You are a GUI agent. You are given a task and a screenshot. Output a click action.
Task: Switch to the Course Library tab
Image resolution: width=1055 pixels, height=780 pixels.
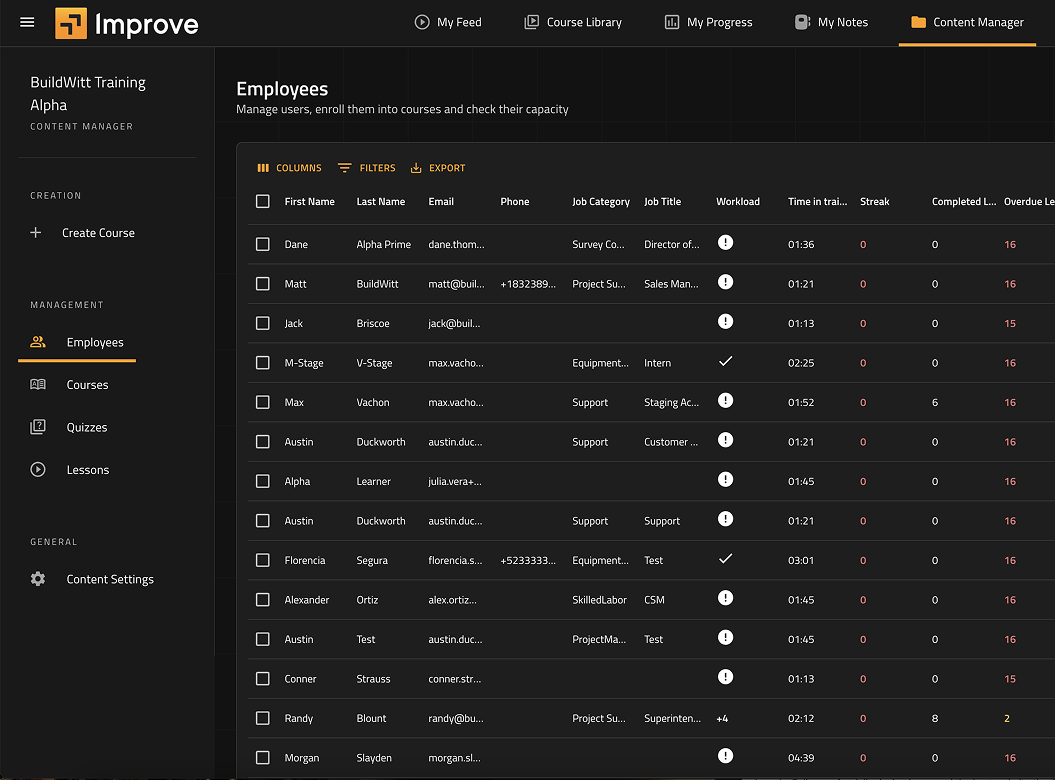click(573, 22)
